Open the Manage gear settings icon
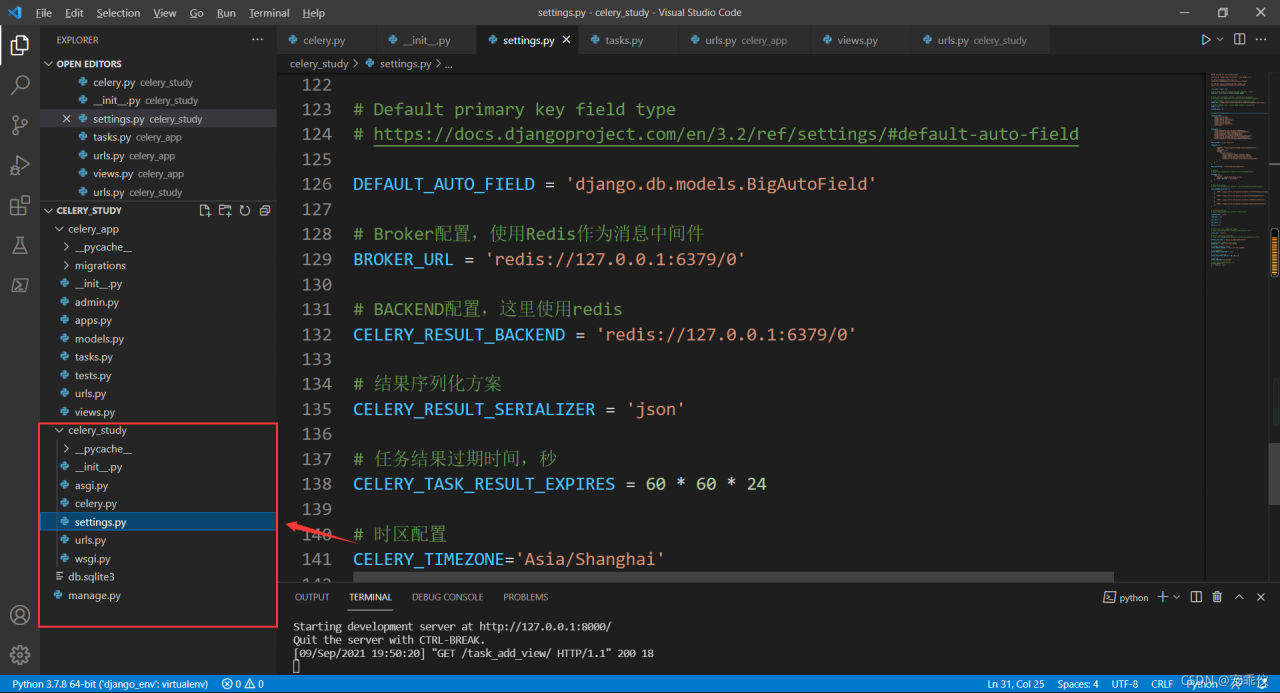This screenshot has width=1280, height=693. pyautogui.click(x=20, y=655)
